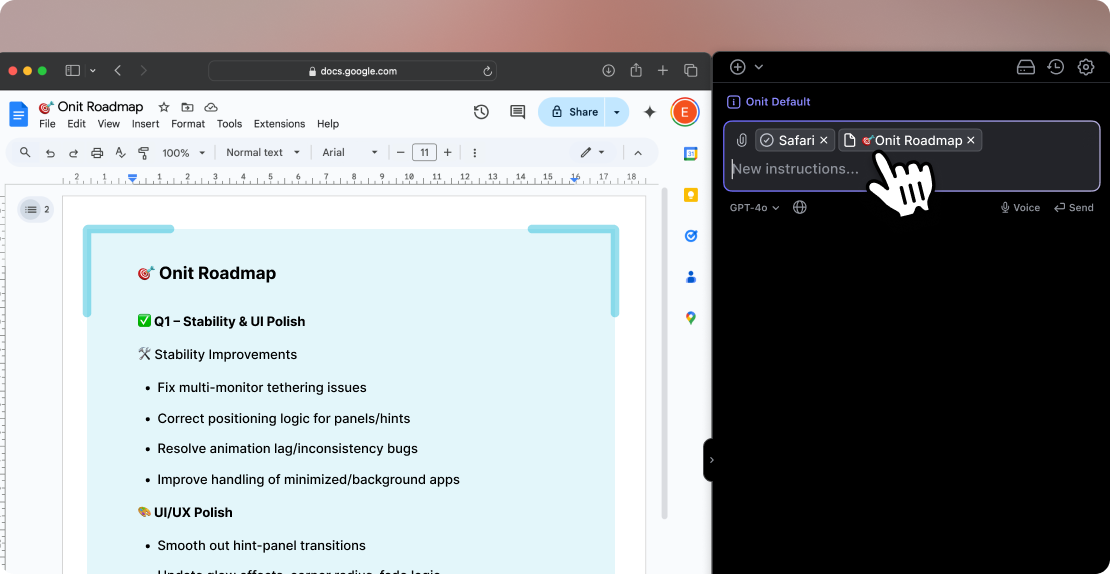Expand the Normal text style dropdown
This screenshot has width=1110, height=574.
point(263,153)
